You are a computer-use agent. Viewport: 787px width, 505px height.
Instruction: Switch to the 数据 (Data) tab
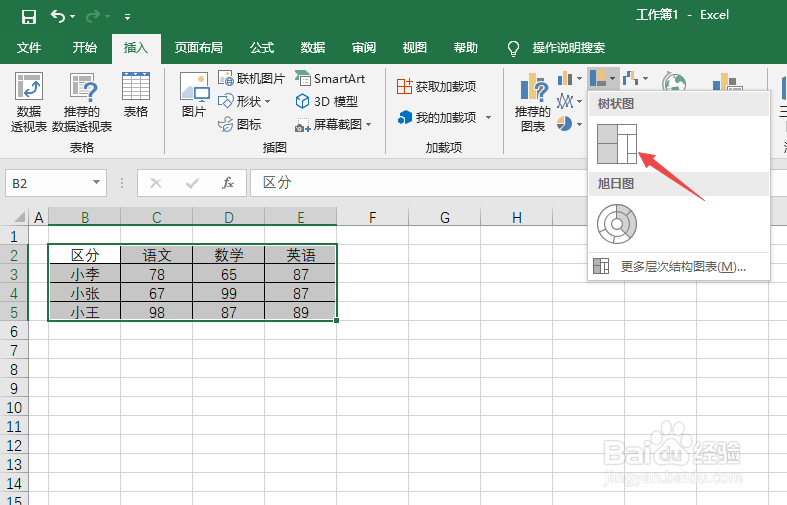[x=313, y=48]
